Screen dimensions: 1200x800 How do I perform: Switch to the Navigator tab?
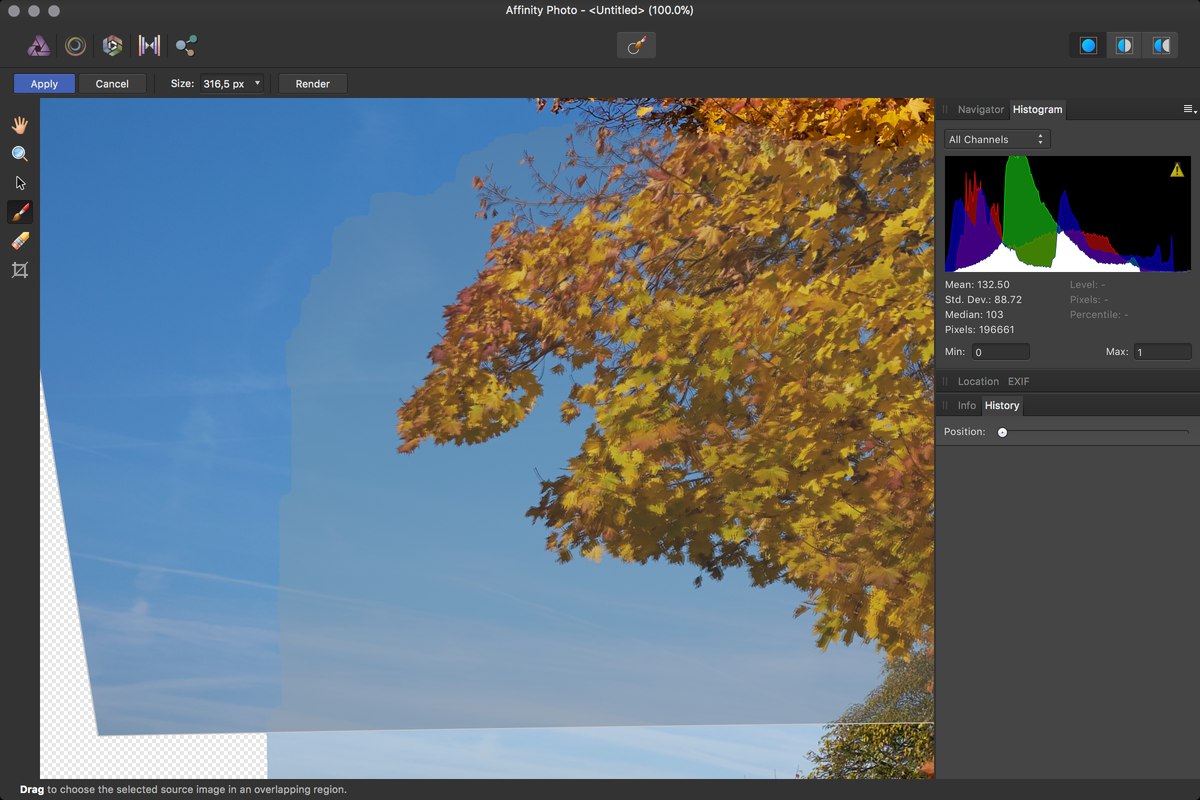coord(980,109)
